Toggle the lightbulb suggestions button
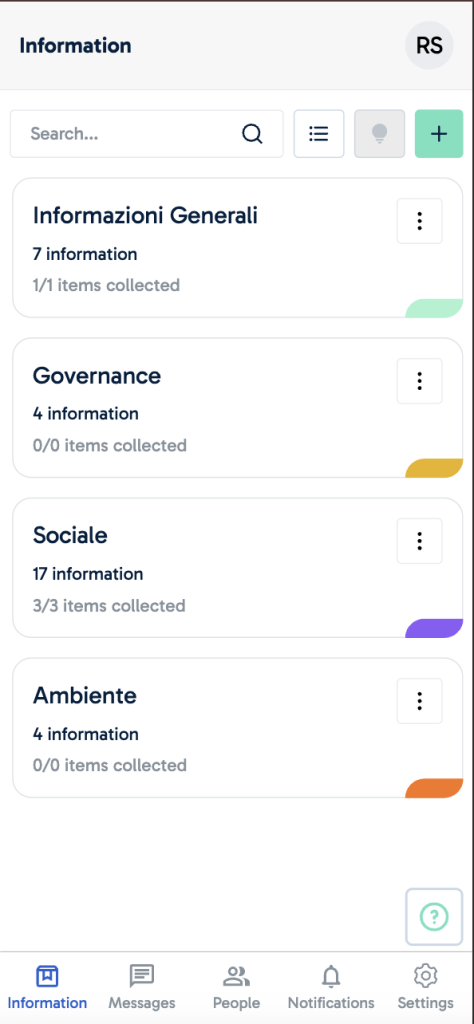 [x=379, y=134]
